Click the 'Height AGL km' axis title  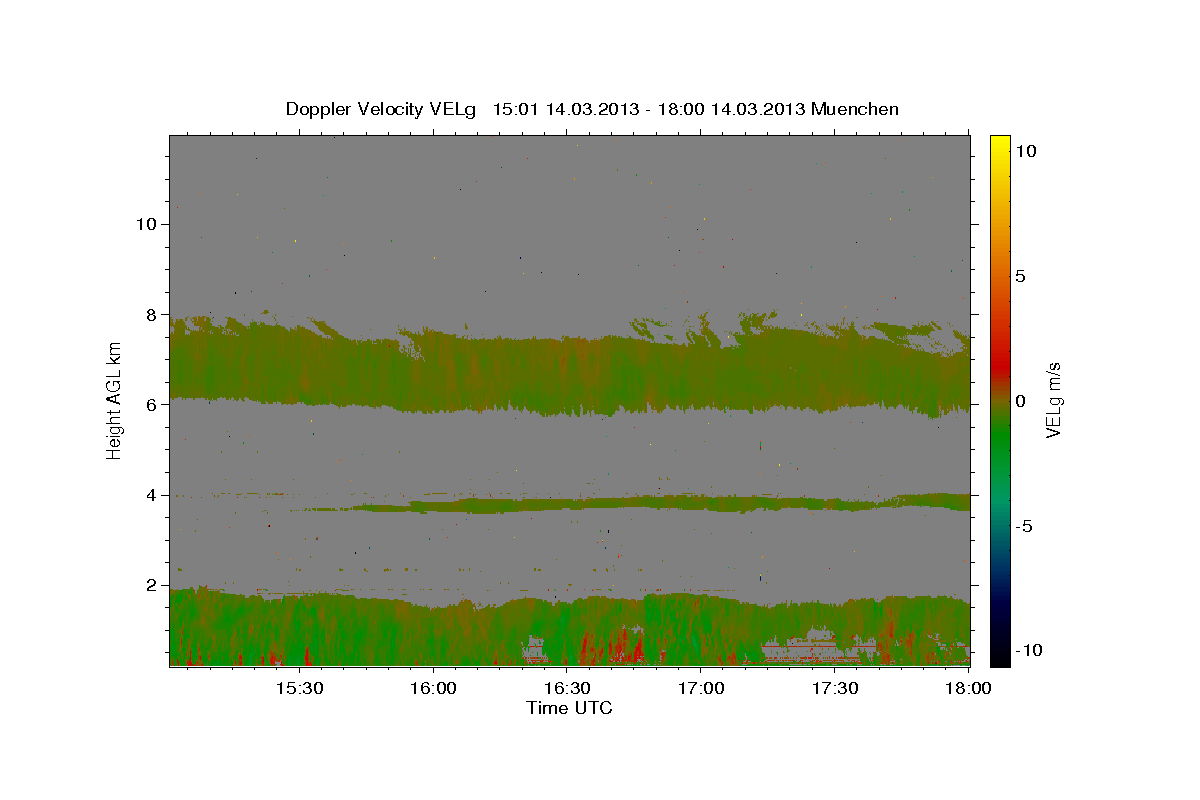[115, 401]
